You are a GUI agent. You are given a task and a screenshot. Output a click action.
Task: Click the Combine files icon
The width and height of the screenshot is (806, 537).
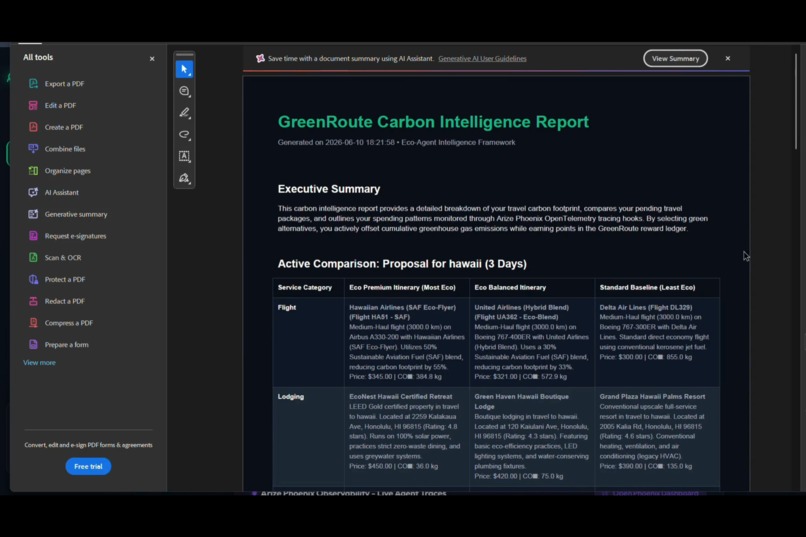coord(33,149)
